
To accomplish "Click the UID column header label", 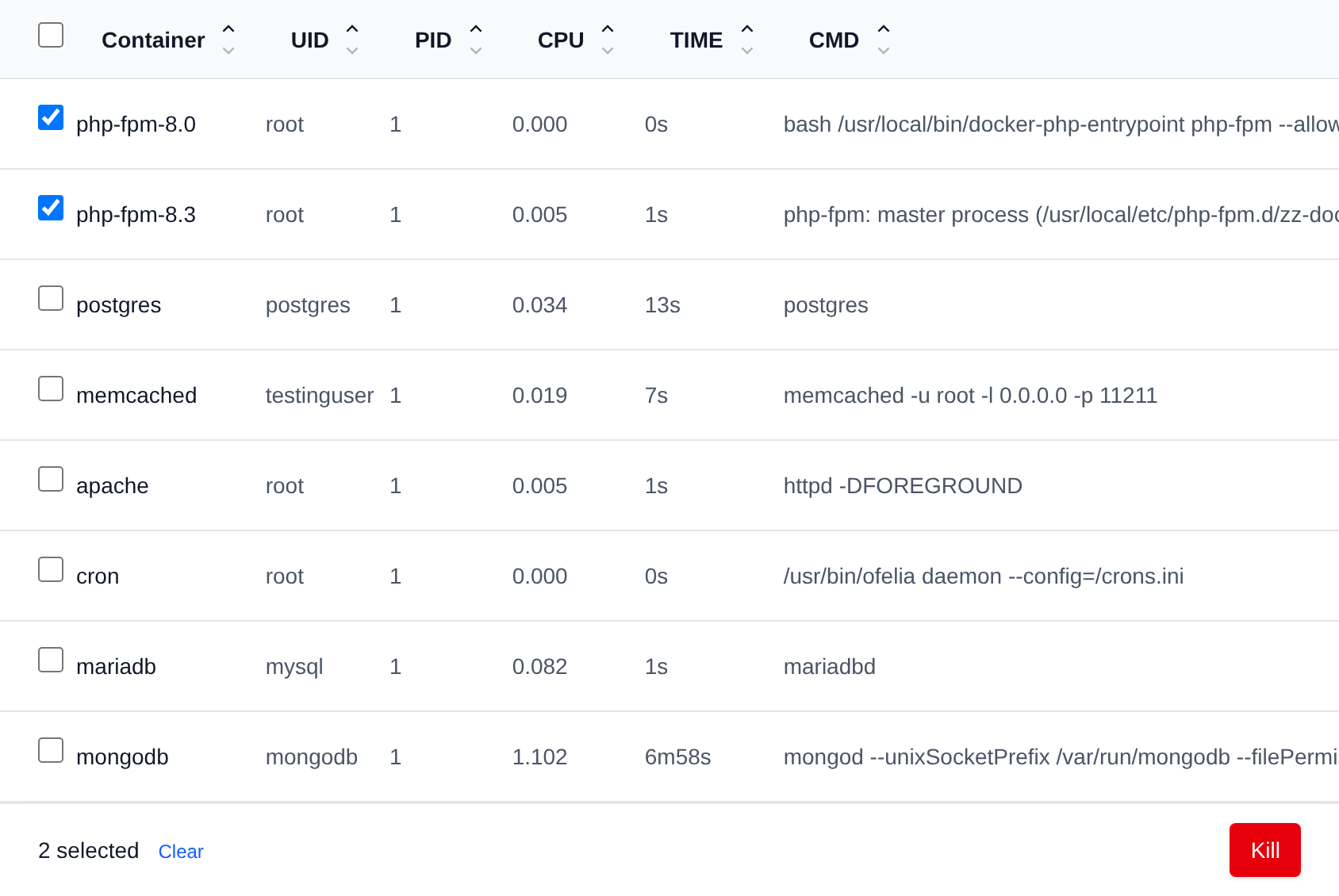I will coord(309,40).
